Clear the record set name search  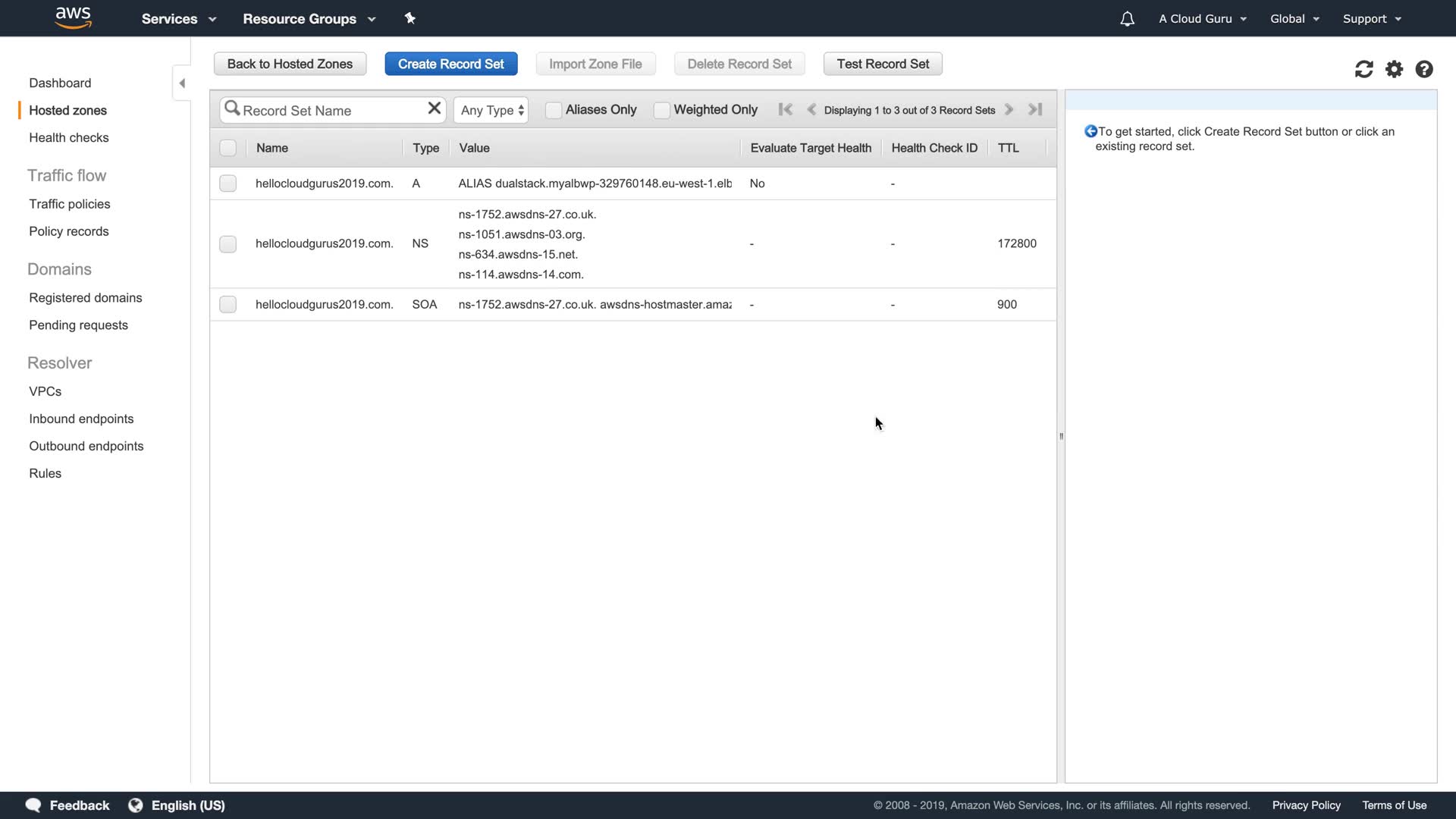point(434,108)
